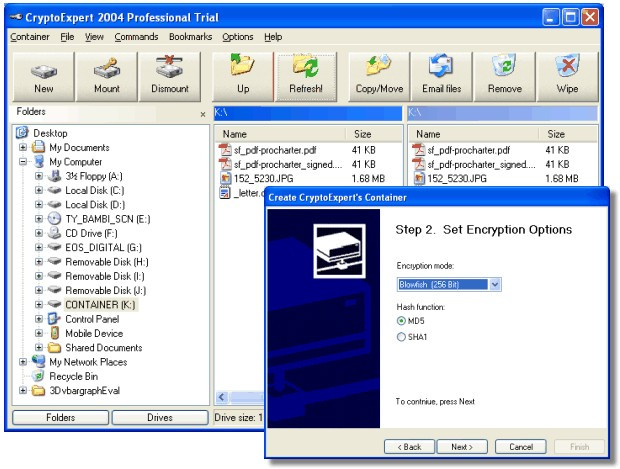This screenshot has height=469, width=620.
Task: Expand the Removable Disk (H:) node
Action: tap(39, 261)
